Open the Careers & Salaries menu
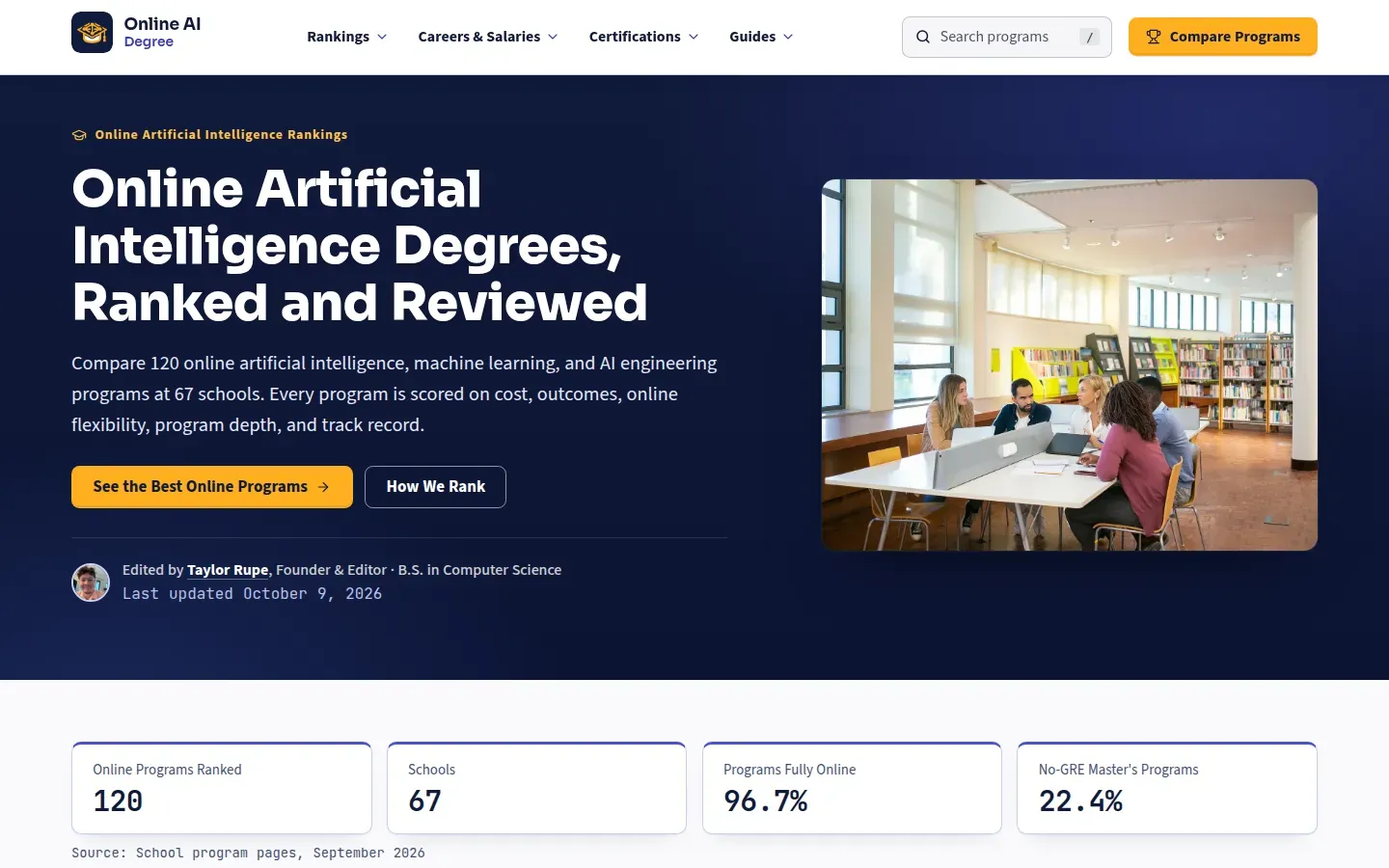Image resolution: width=1389 pixels, height=868 pixels. [487, 37]
